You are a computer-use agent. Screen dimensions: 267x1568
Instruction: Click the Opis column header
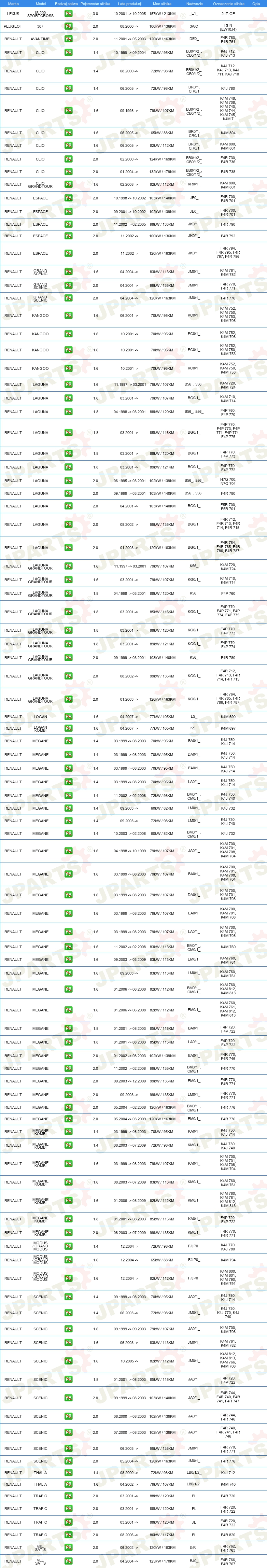[x=256, y=4]
